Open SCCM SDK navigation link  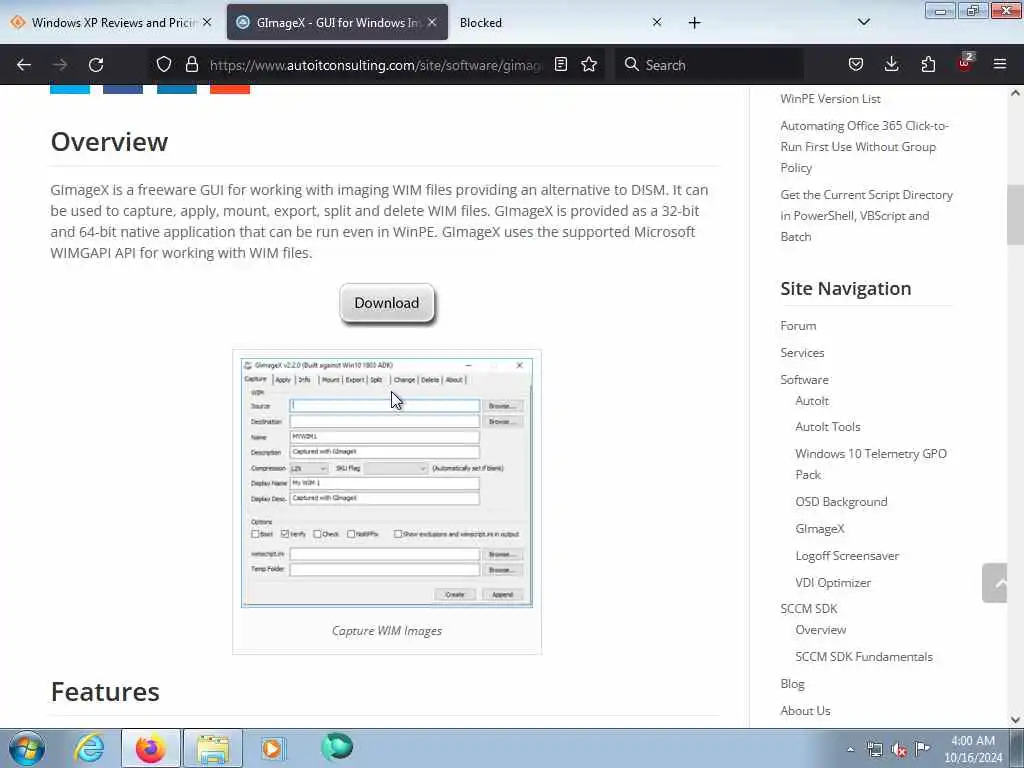(x=808, y=609)
